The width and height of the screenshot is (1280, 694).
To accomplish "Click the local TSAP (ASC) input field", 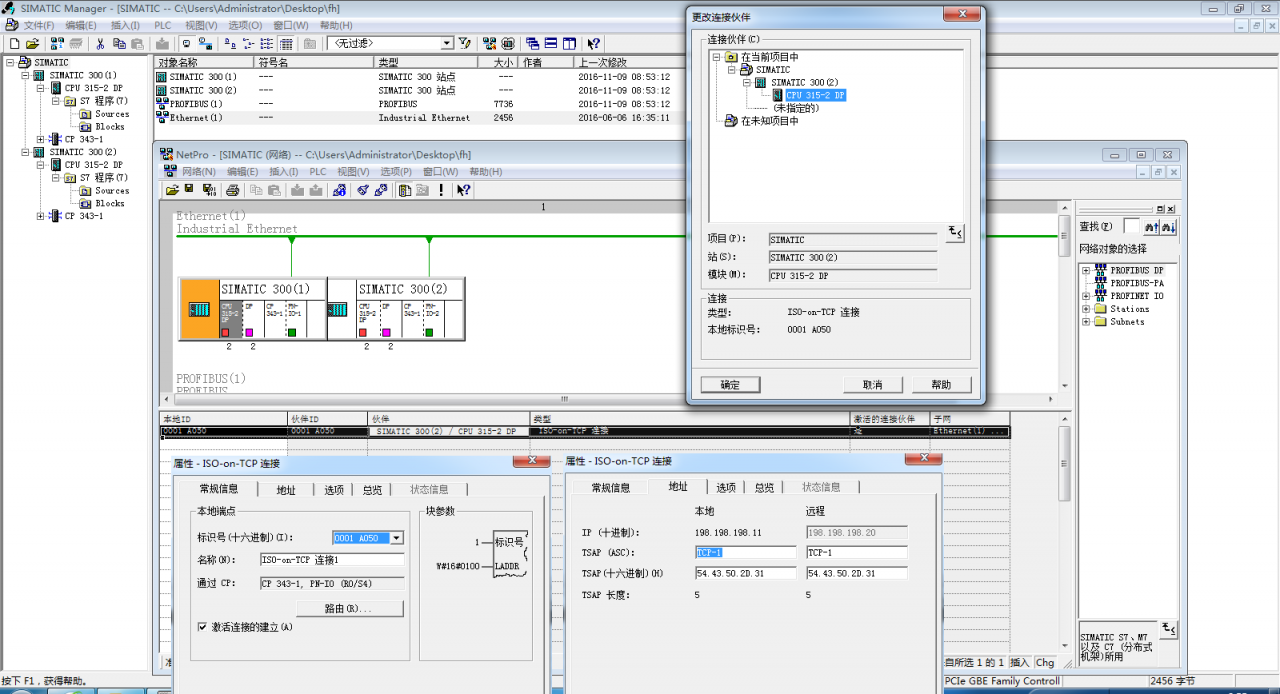I will pyautogui.click(x=746, y=552).
